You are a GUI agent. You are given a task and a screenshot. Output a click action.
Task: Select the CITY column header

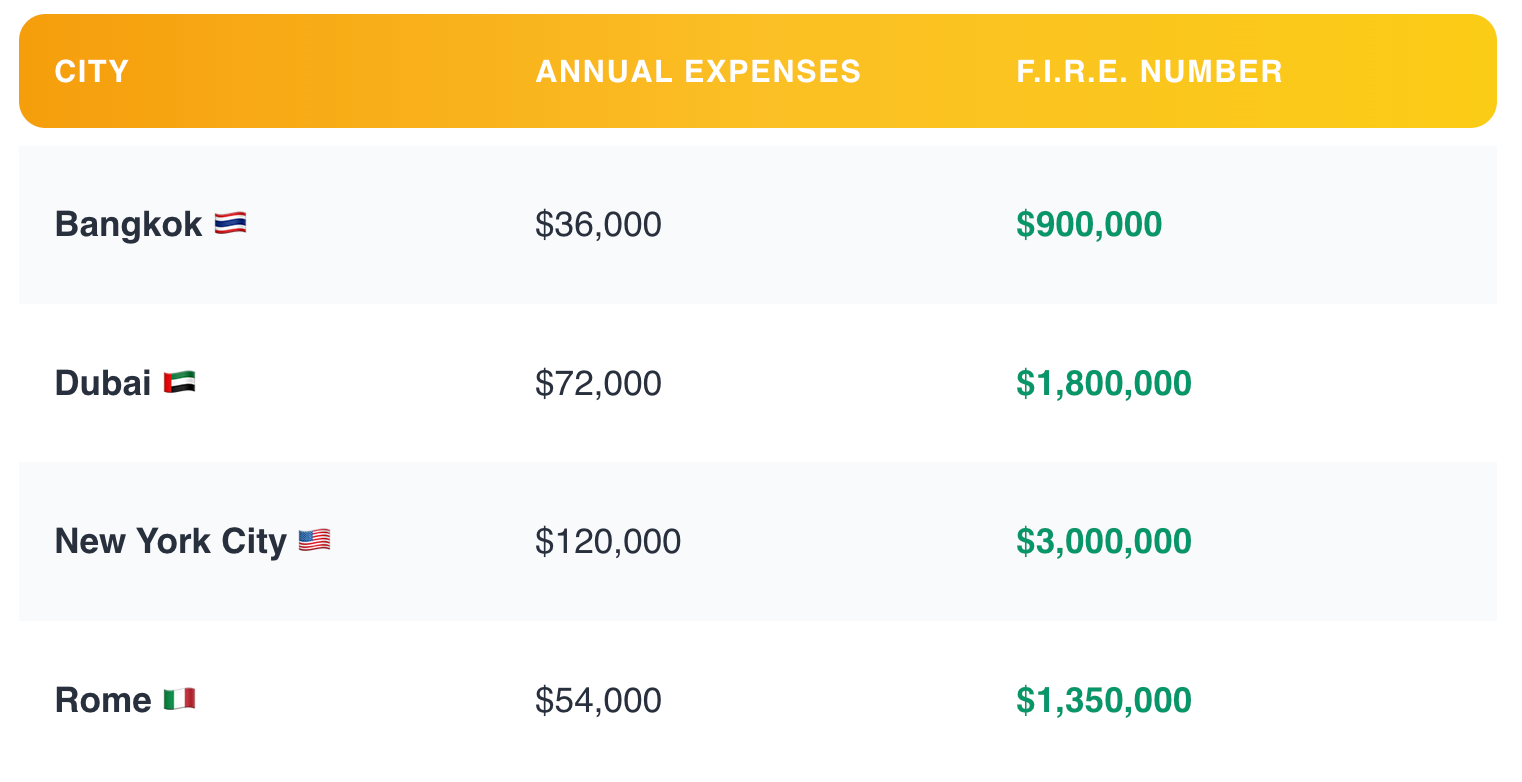(x=92, y=72)
